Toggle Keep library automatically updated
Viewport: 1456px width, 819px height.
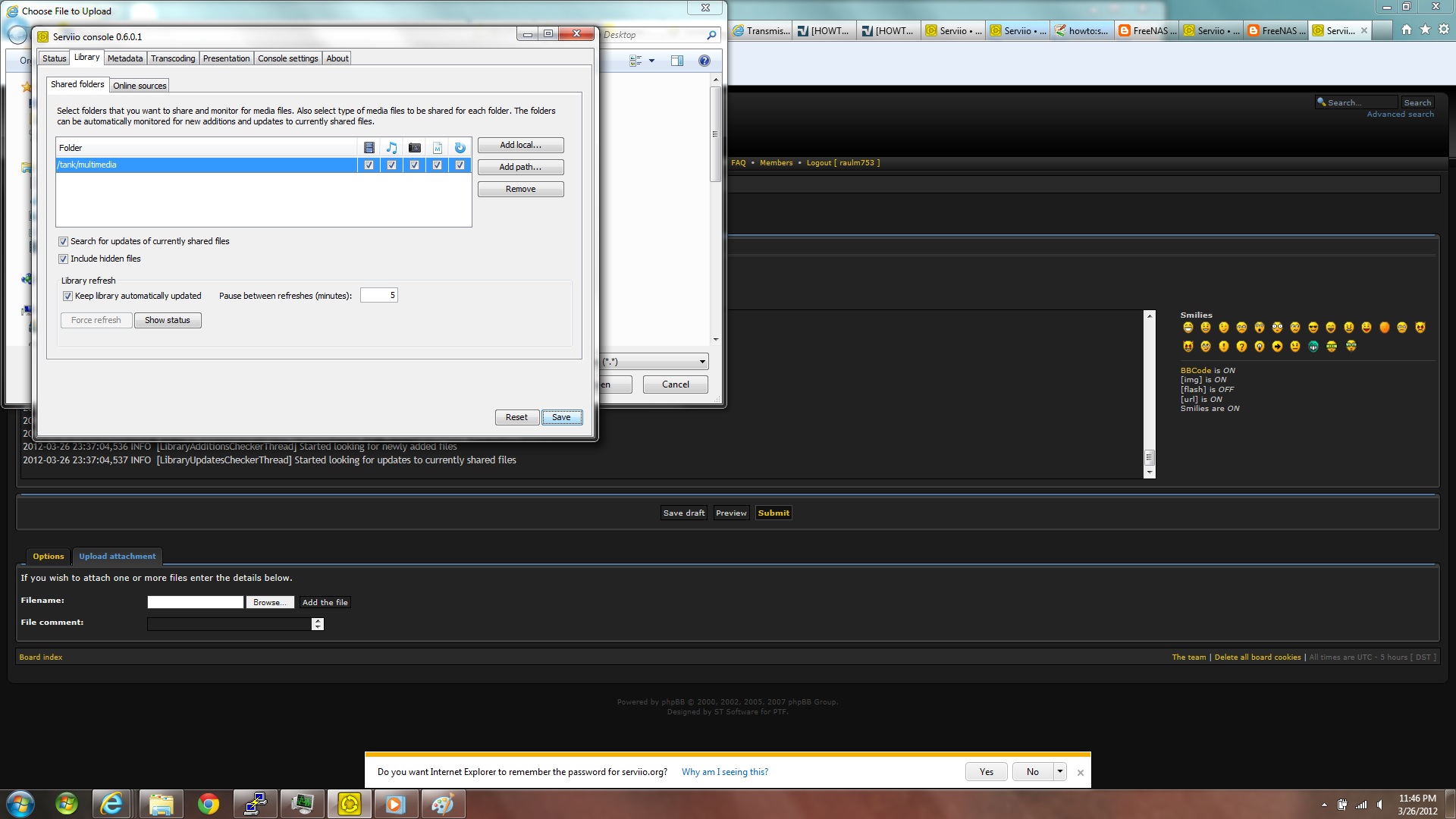(x=68, y=297)
